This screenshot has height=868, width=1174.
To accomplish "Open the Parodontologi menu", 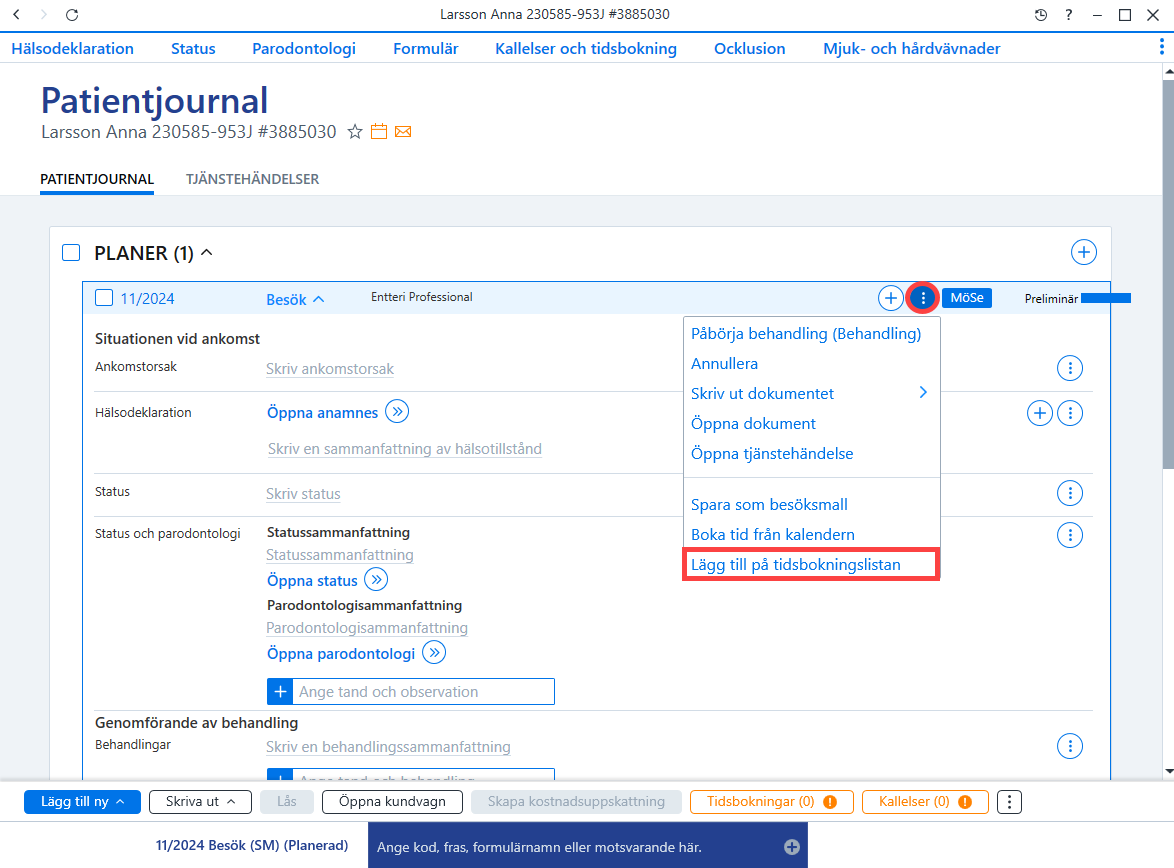I will coord(304,49).
